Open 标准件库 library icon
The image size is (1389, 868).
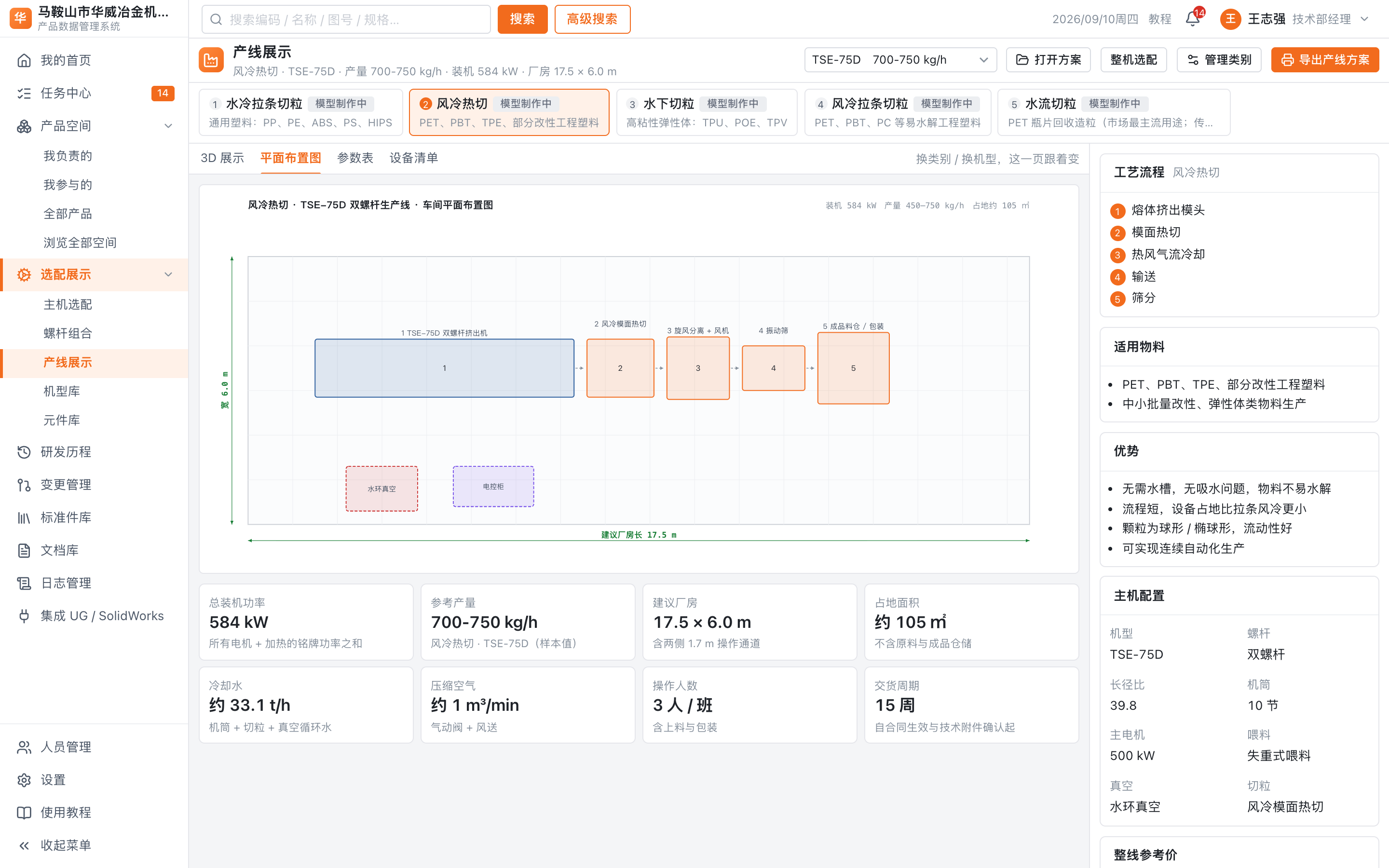click(x=24, y=517)
